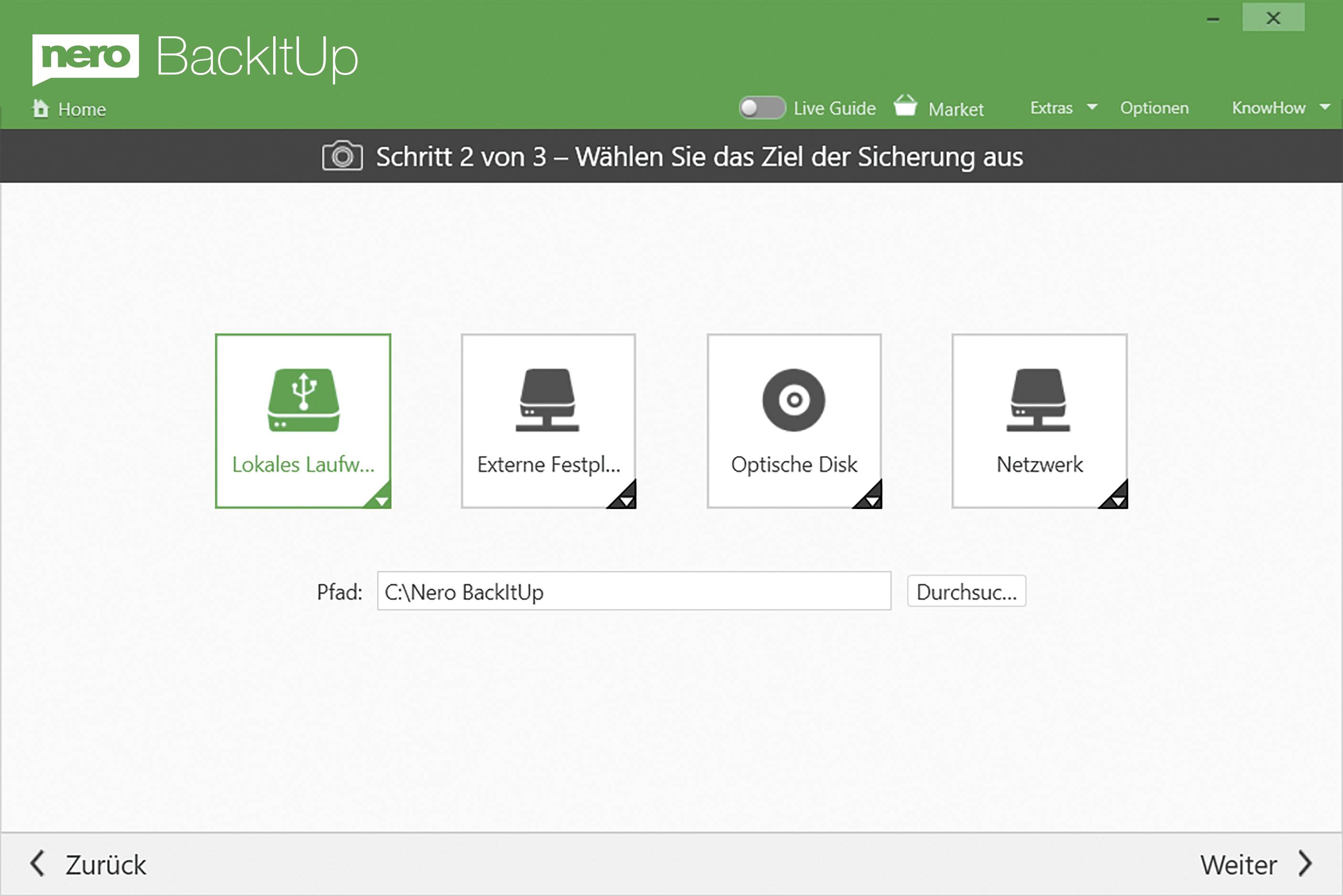1343x896 pixels.
Task: Select the Externe Festplatte drive icon
Action: (x=547, y=400)
